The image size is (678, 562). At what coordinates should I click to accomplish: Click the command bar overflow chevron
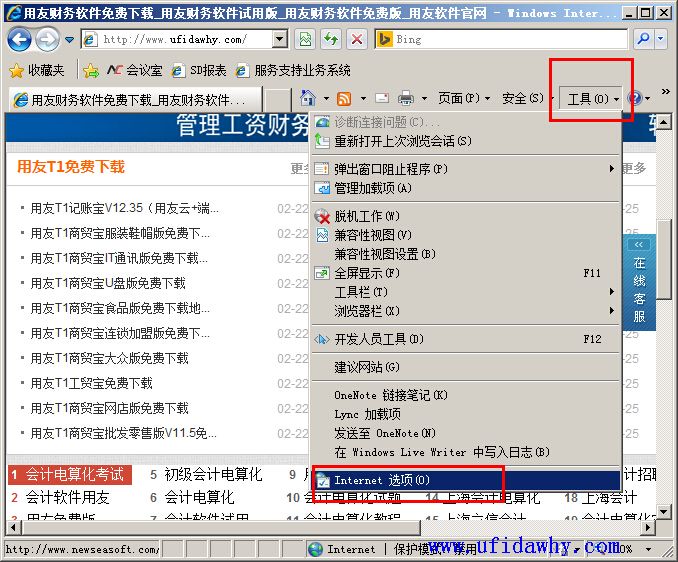[666, 92]
